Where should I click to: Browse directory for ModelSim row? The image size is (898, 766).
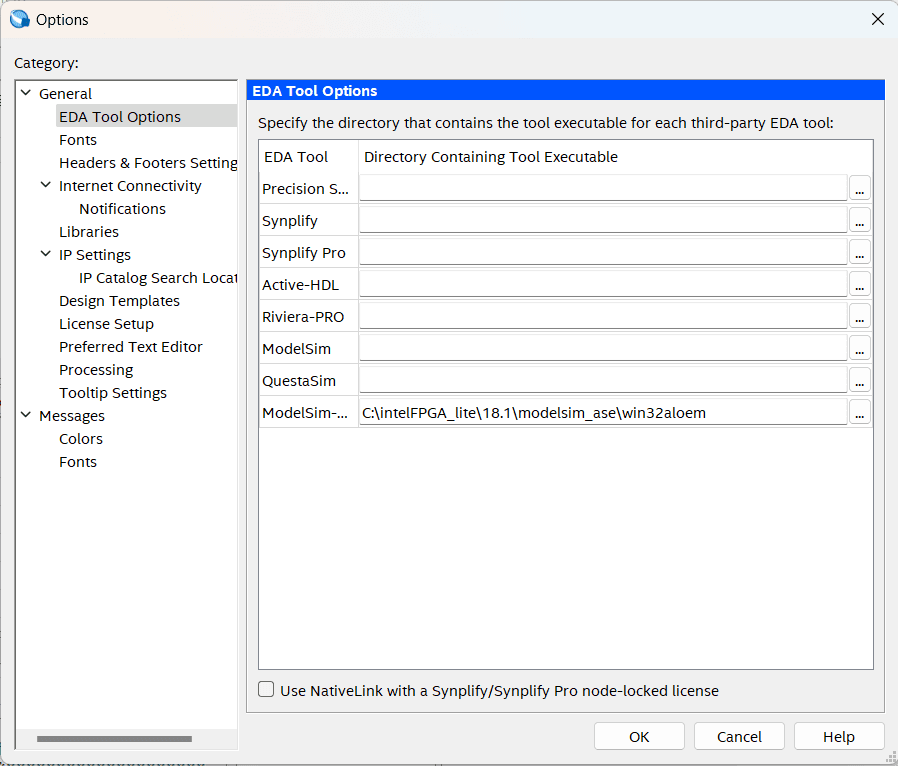pyautogui.click(x=860, y=349)
